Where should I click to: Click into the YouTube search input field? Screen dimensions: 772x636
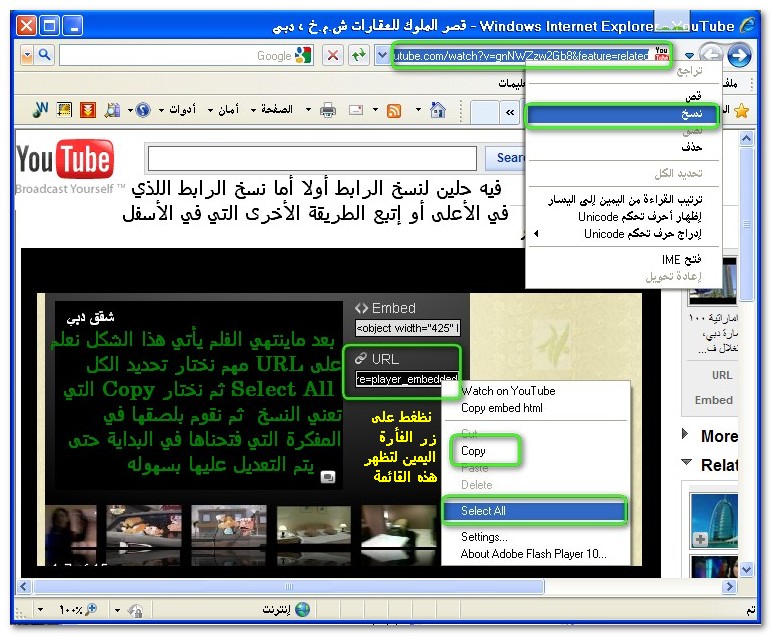click(x=312, y=158)
